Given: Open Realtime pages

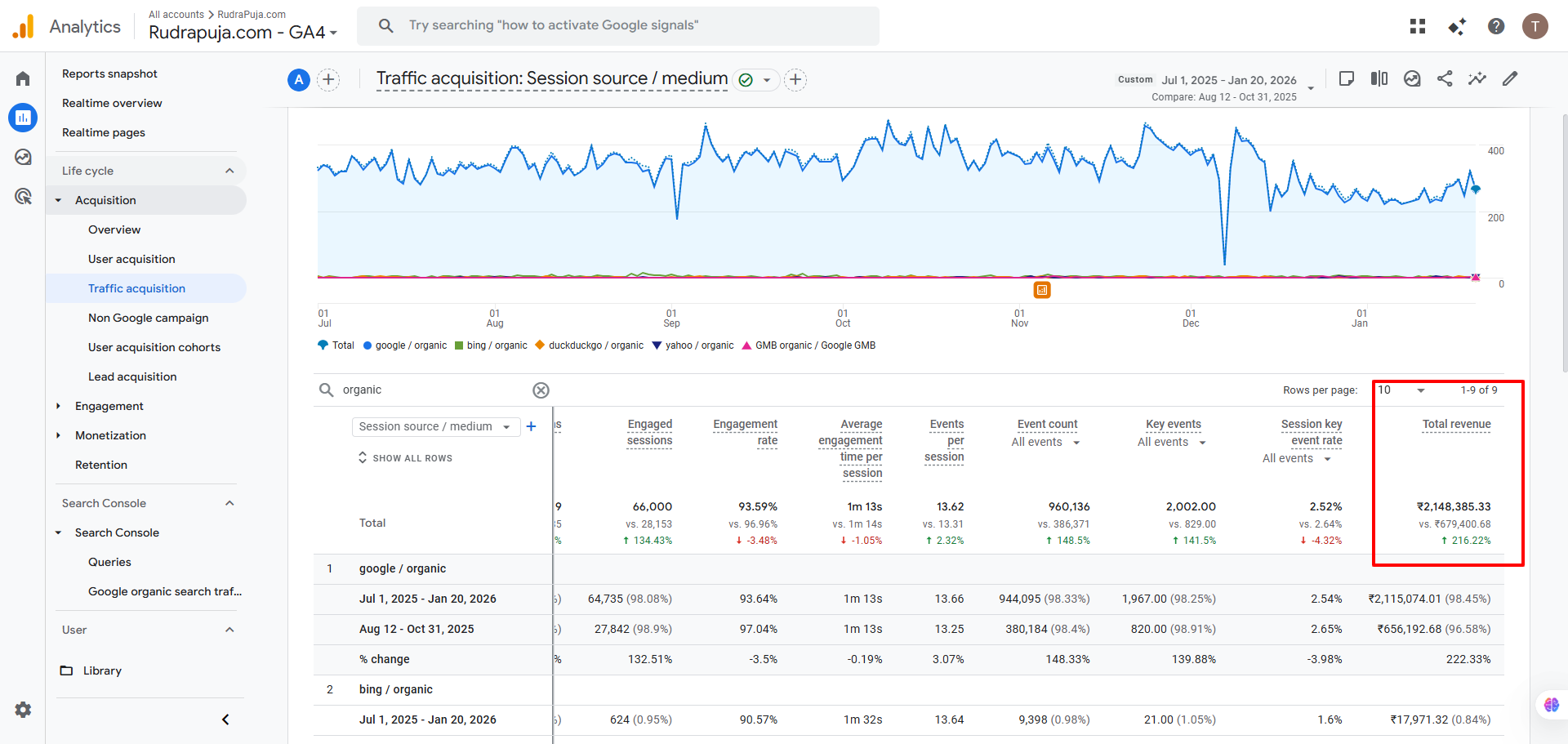Looking at the screenshot, I should tap(104, 132).
